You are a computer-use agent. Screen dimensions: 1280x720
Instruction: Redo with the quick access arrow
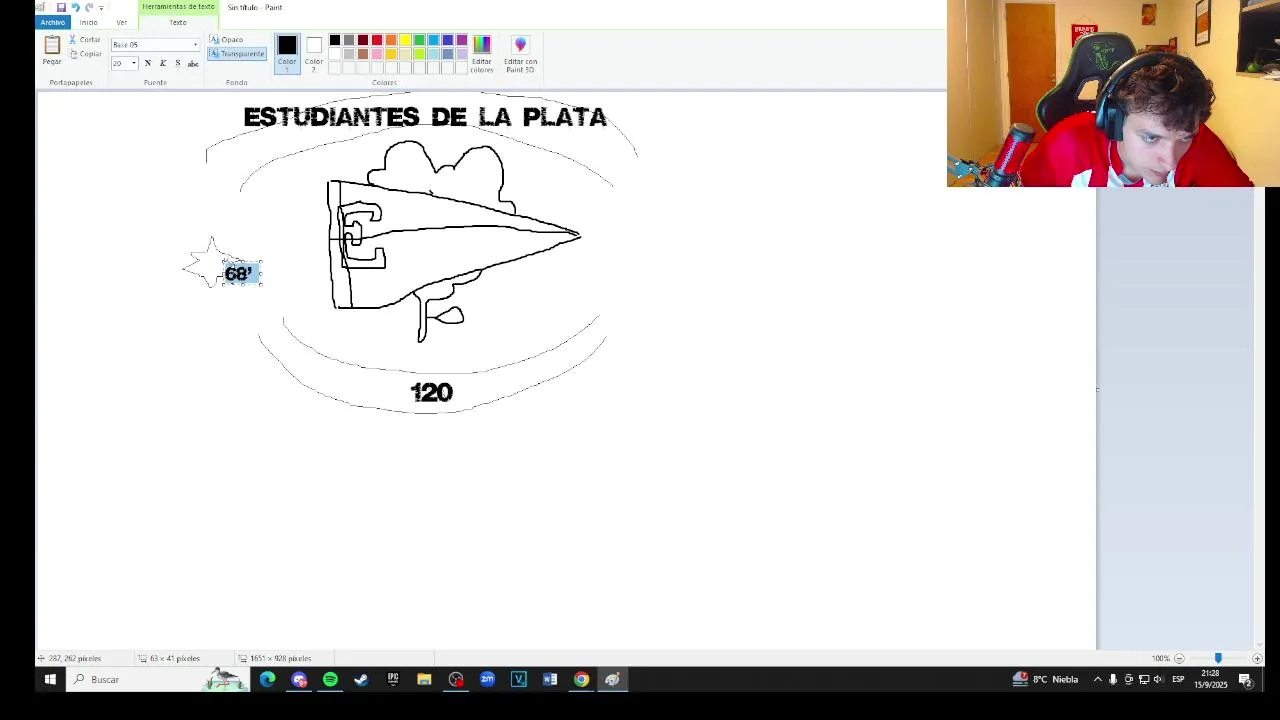point(88,7)
